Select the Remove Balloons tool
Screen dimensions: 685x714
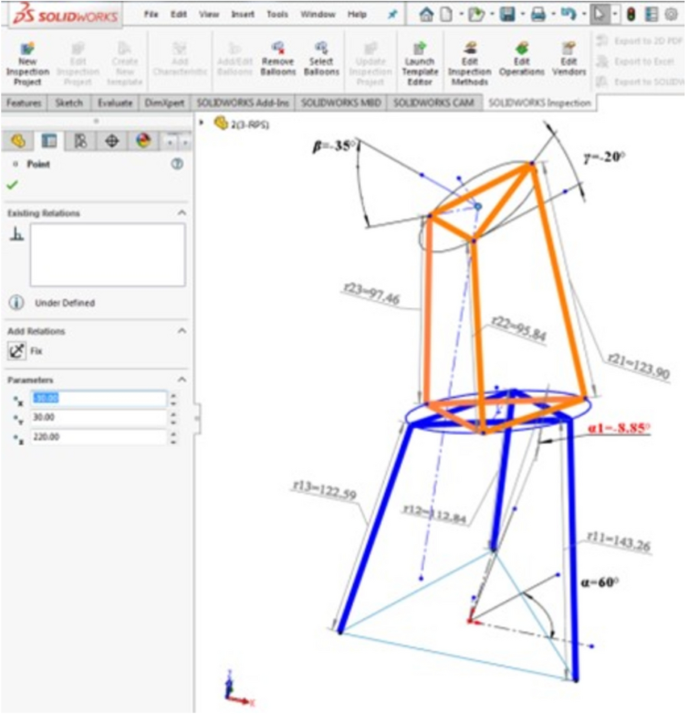[x=277, y=61]
